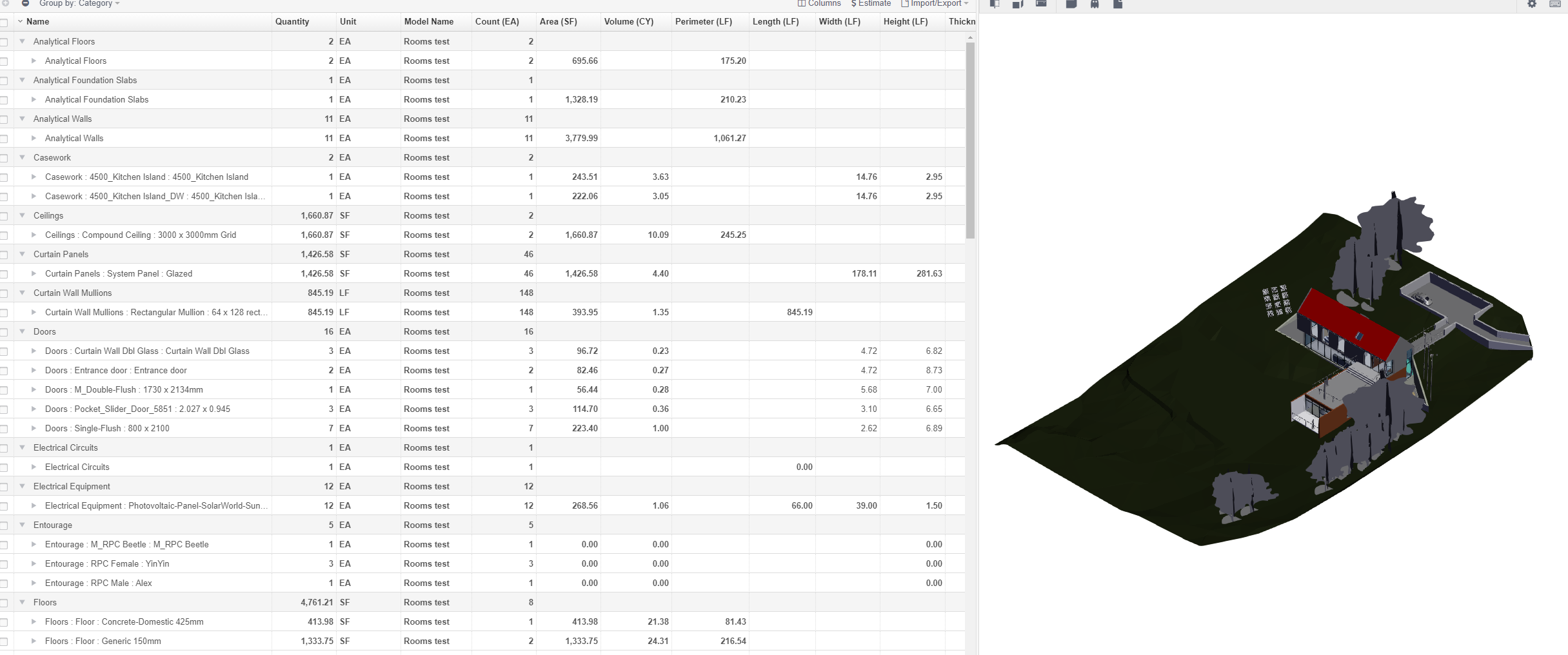Select the measure ruler tool in viewer toolbar

[1041, 4]
